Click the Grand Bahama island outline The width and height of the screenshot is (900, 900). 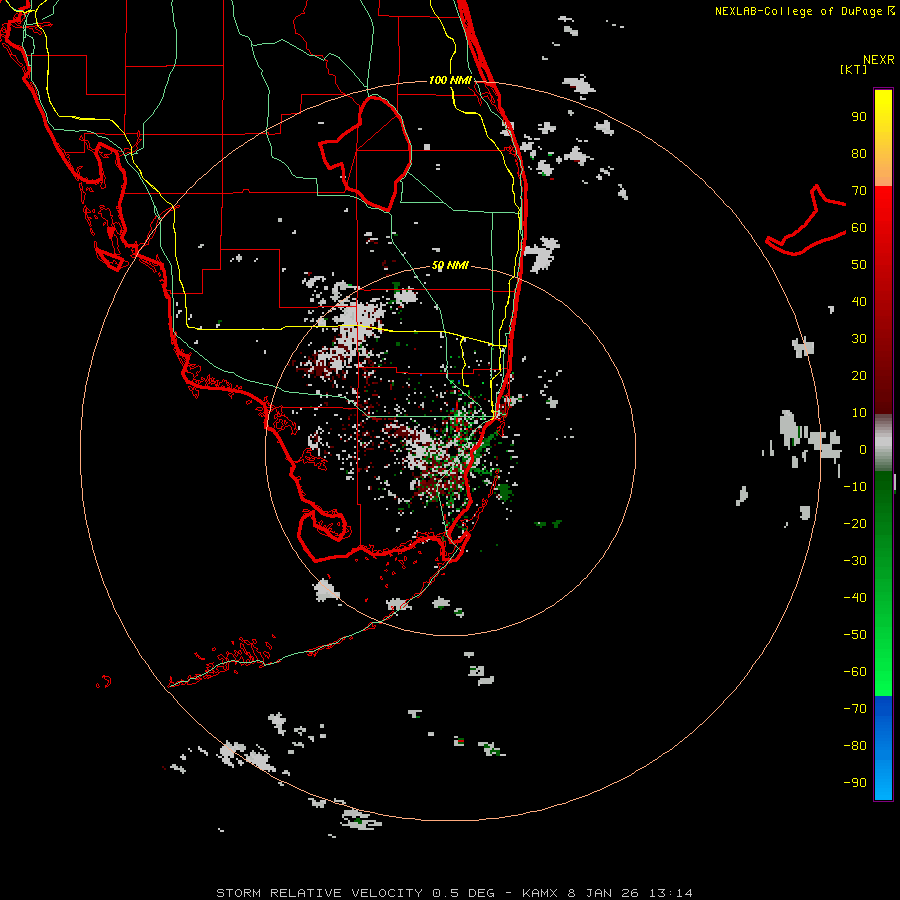click(x=807, y=221)
